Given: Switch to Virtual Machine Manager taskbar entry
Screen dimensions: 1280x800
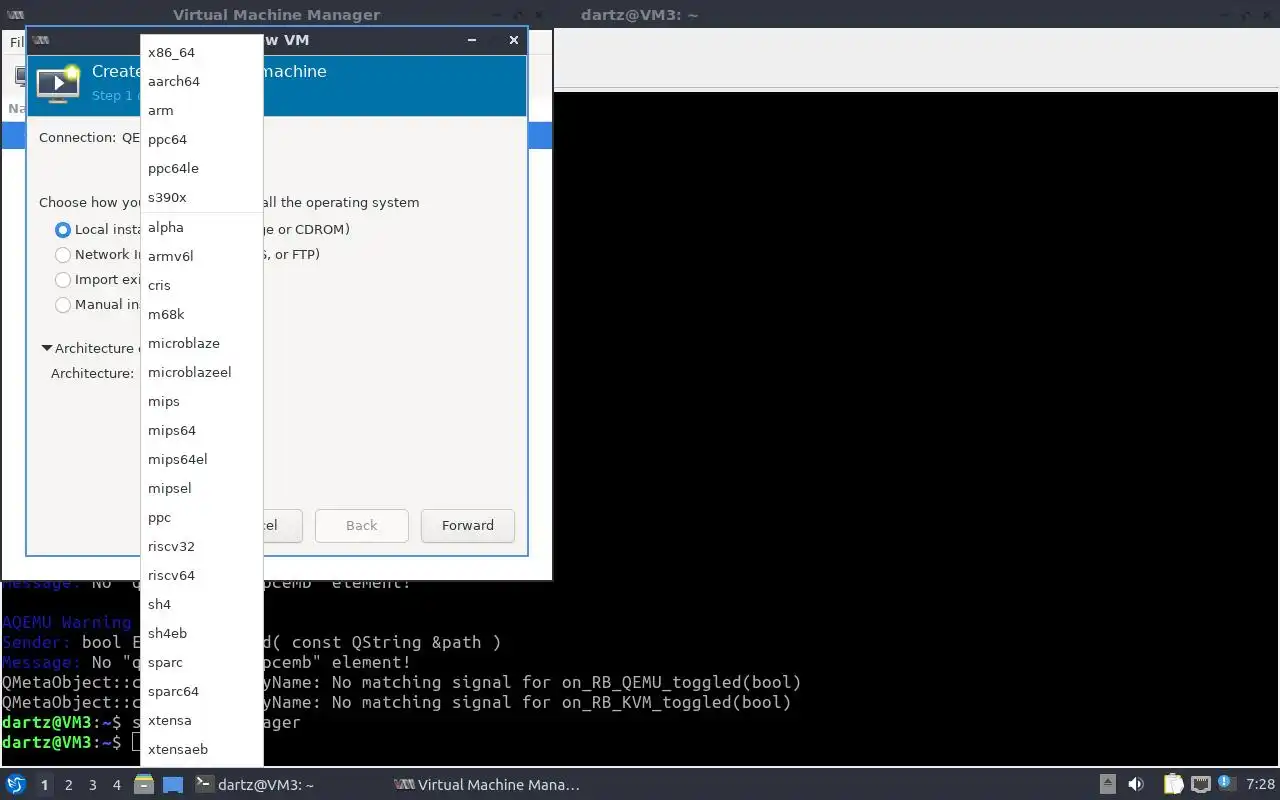Looking at the screenshot, I should 488,785.
